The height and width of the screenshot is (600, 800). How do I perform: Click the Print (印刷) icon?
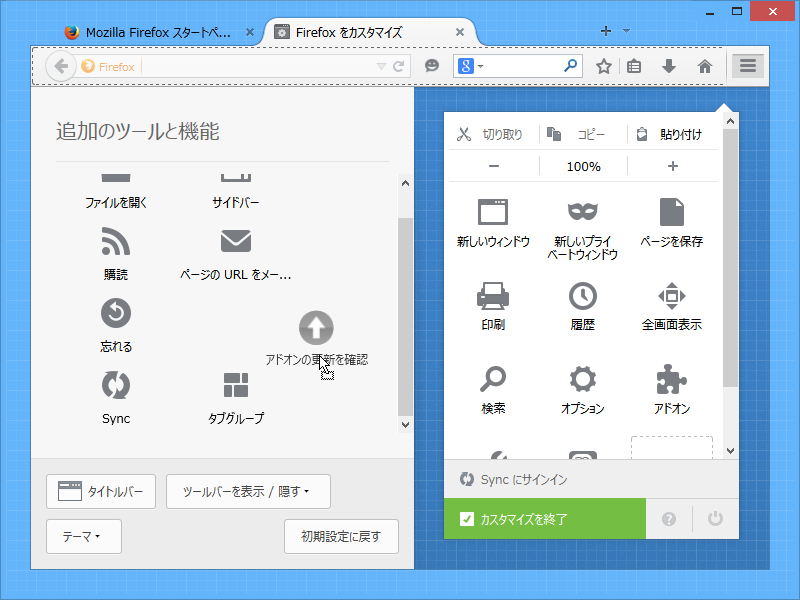coord(493,295)
